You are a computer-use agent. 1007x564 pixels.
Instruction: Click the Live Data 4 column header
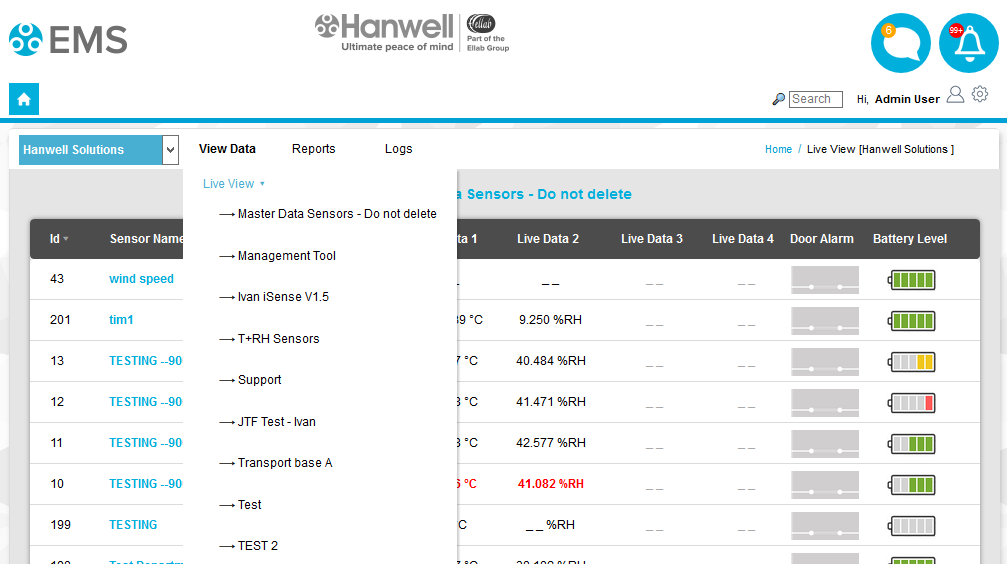[x=743, y=239]
